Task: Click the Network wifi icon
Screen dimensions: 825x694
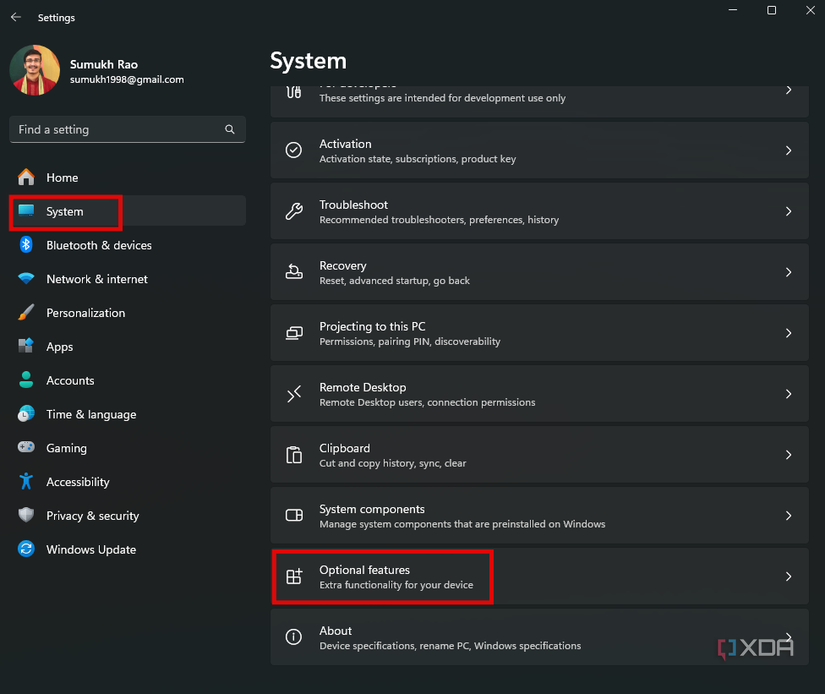Action: click(26, 278)
